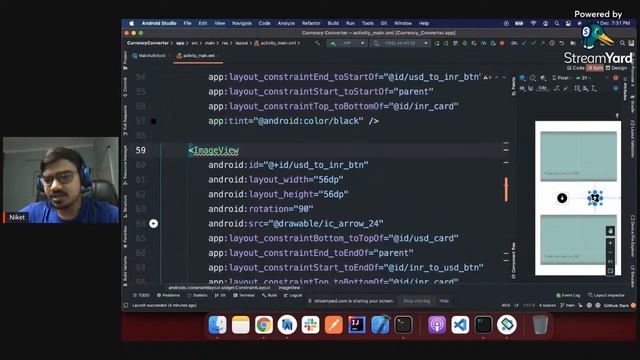Toggle the eye View Options in preview
Image resolution: width=640 pixels, height=360 pixels.
522,88
